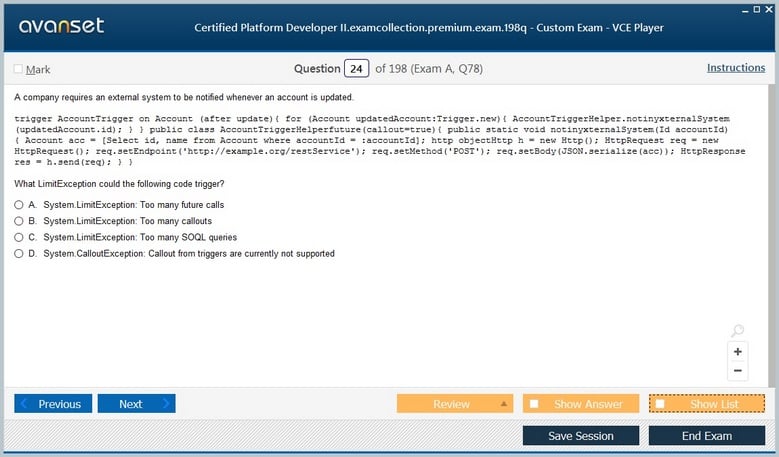Image resolution: width=779 pixels, height=457 pixels.
Task: Click the question text 'What LimitException could the following code trigger?'
Action: (119, 184)
